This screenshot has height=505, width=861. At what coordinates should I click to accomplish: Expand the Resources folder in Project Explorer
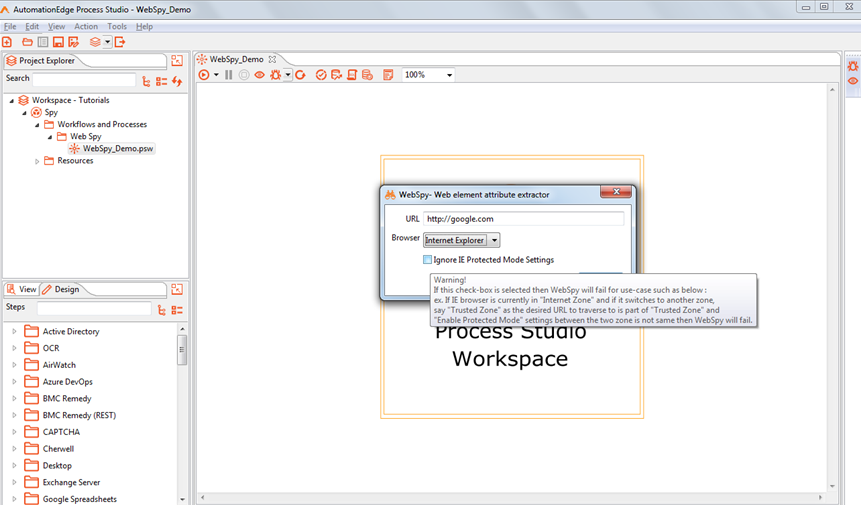(x=37, y=161)
